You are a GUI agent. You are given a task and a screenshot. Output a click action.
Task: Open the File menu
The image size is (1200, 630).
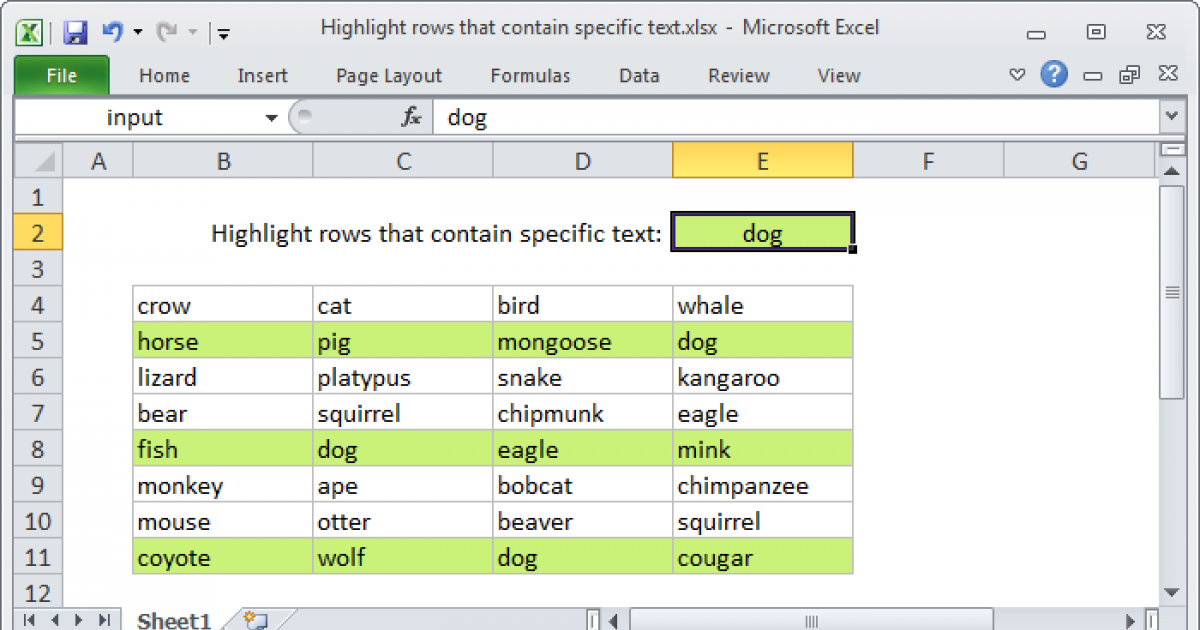[61, 75]
